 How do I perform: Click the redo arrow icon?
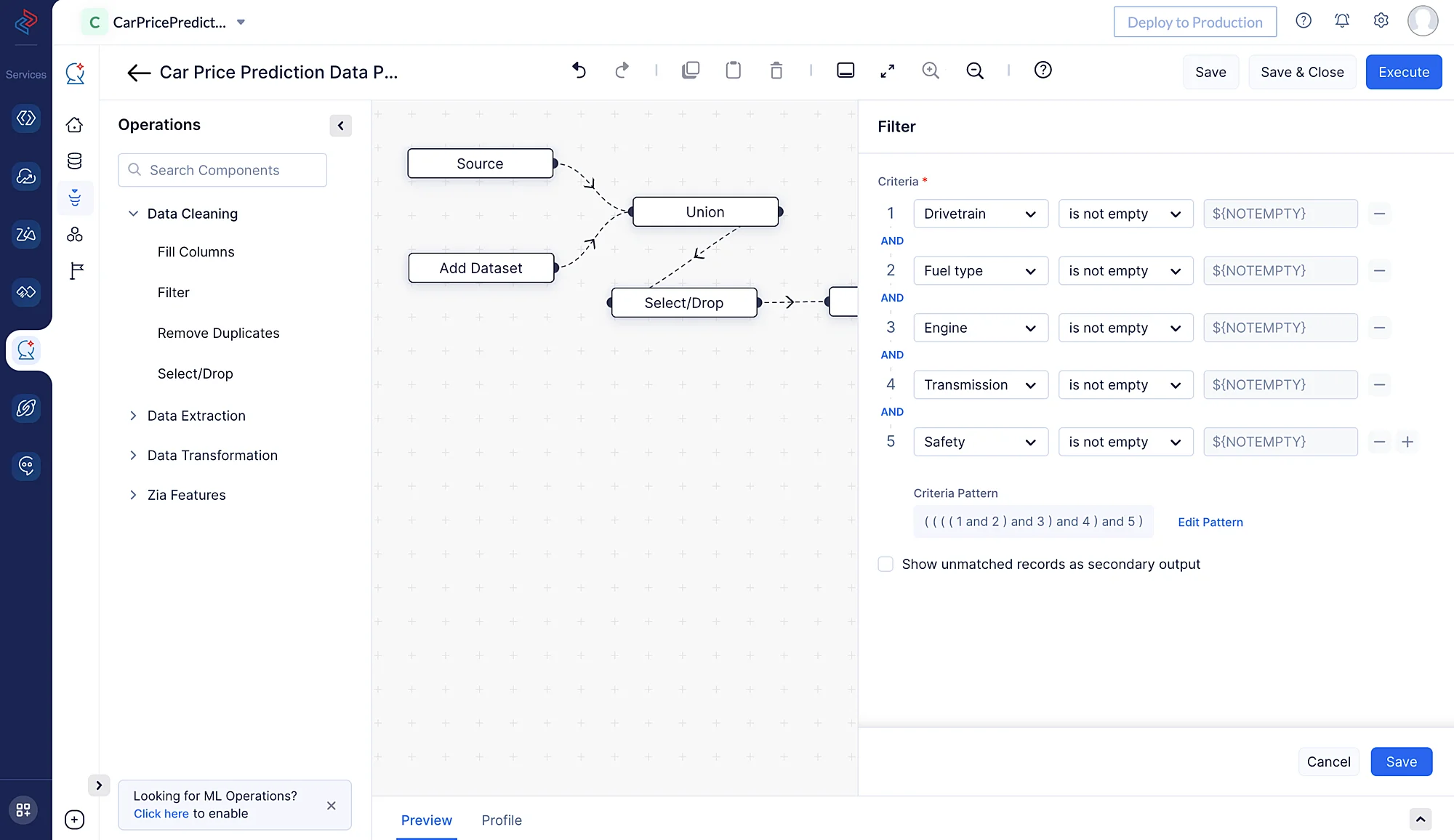coord(622,70)
